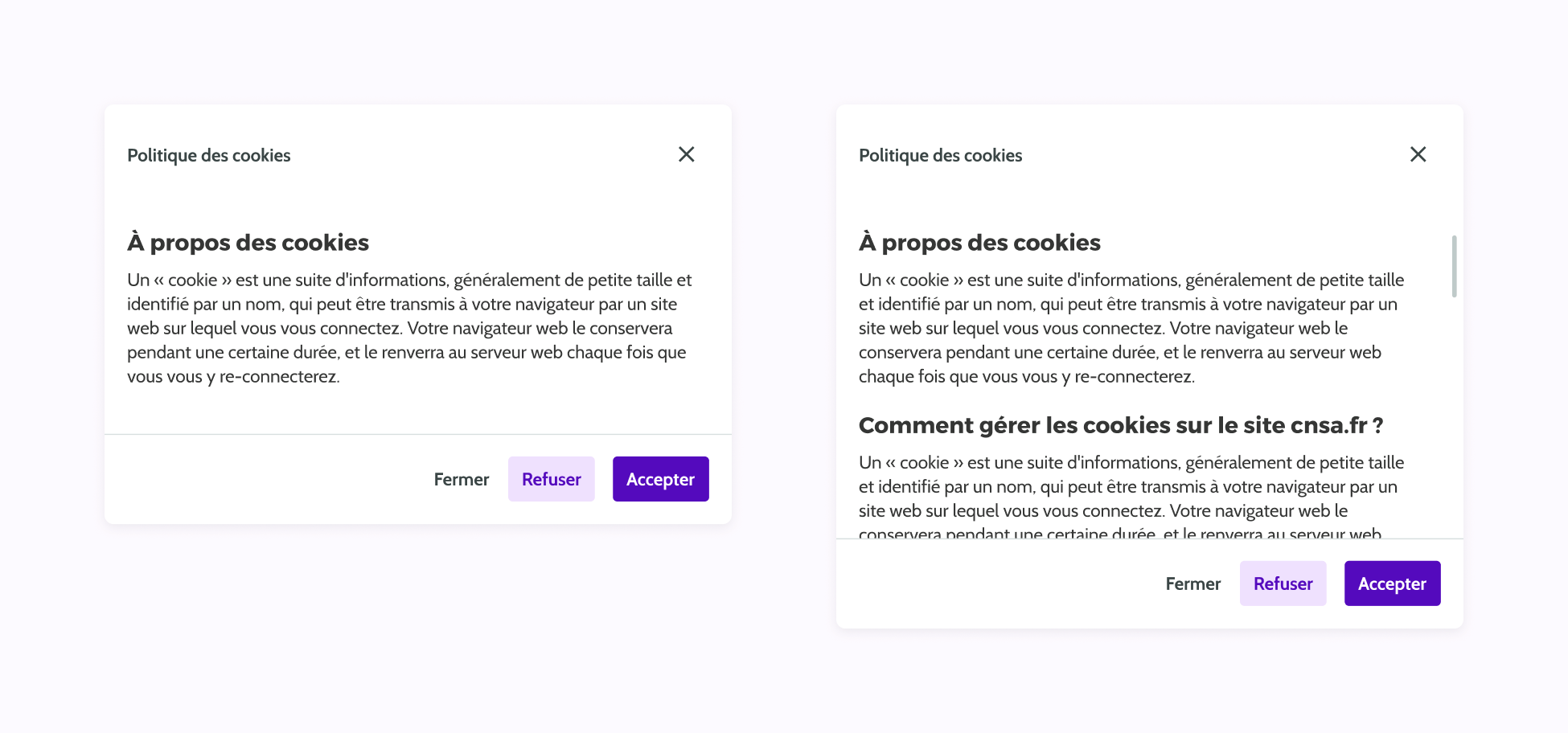Viewport: 1568px width, 733px height.
Task: Click the scrollable dialog's "Politique des cookies" title
Action: pos(941,155)
